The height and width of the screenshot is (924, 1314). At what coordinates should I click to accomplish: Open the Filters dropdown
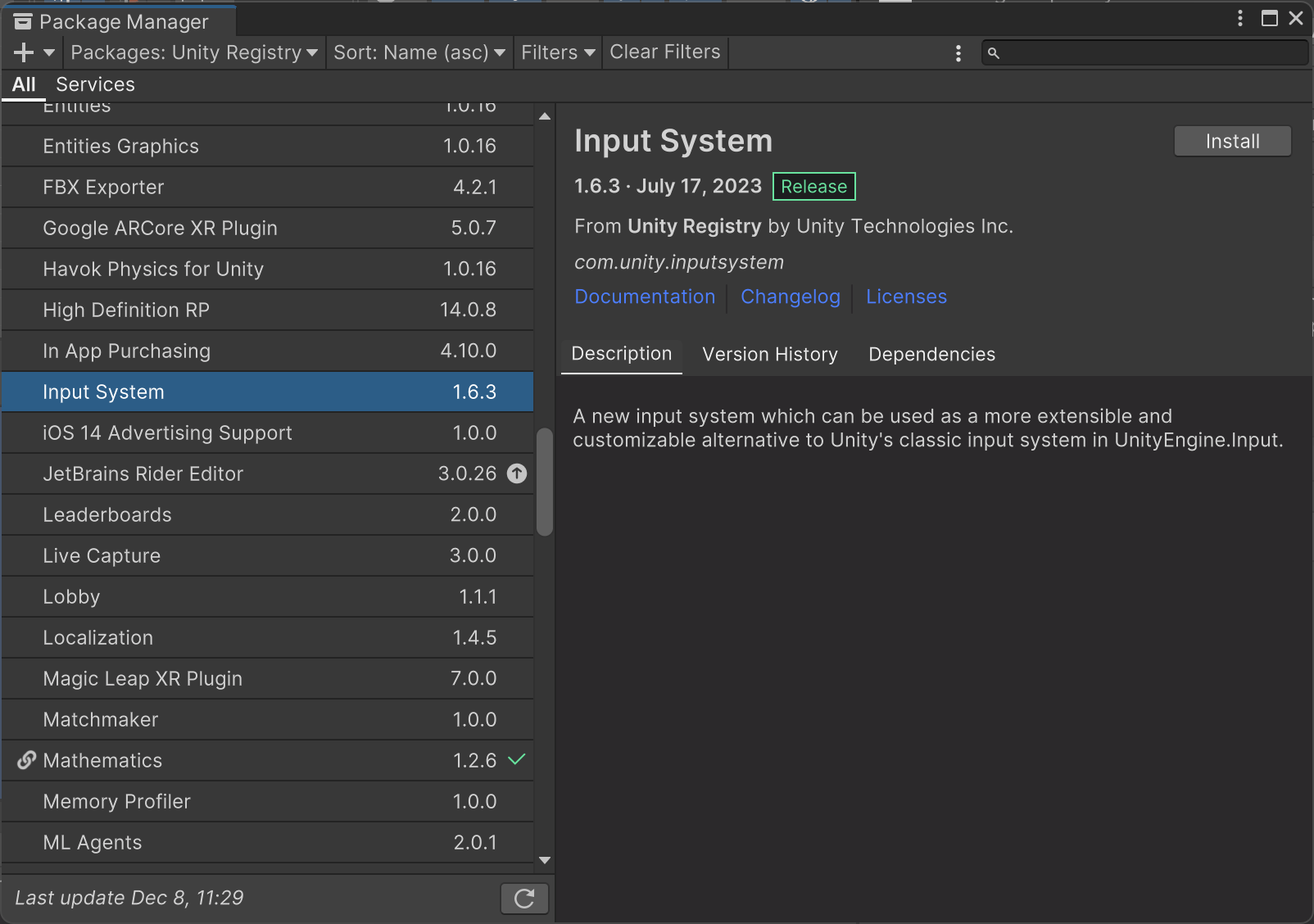(x=558, y=52)
